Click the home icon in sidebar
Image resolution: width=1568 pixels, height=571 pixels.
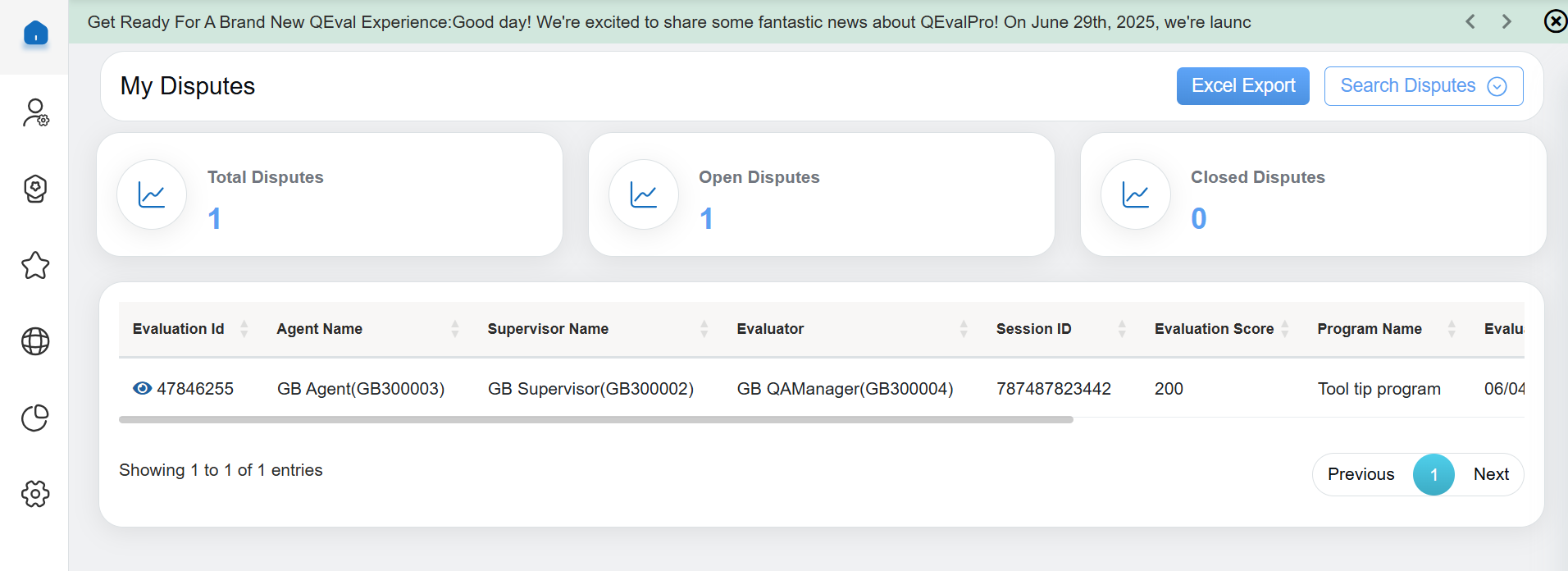coord(35,34)
